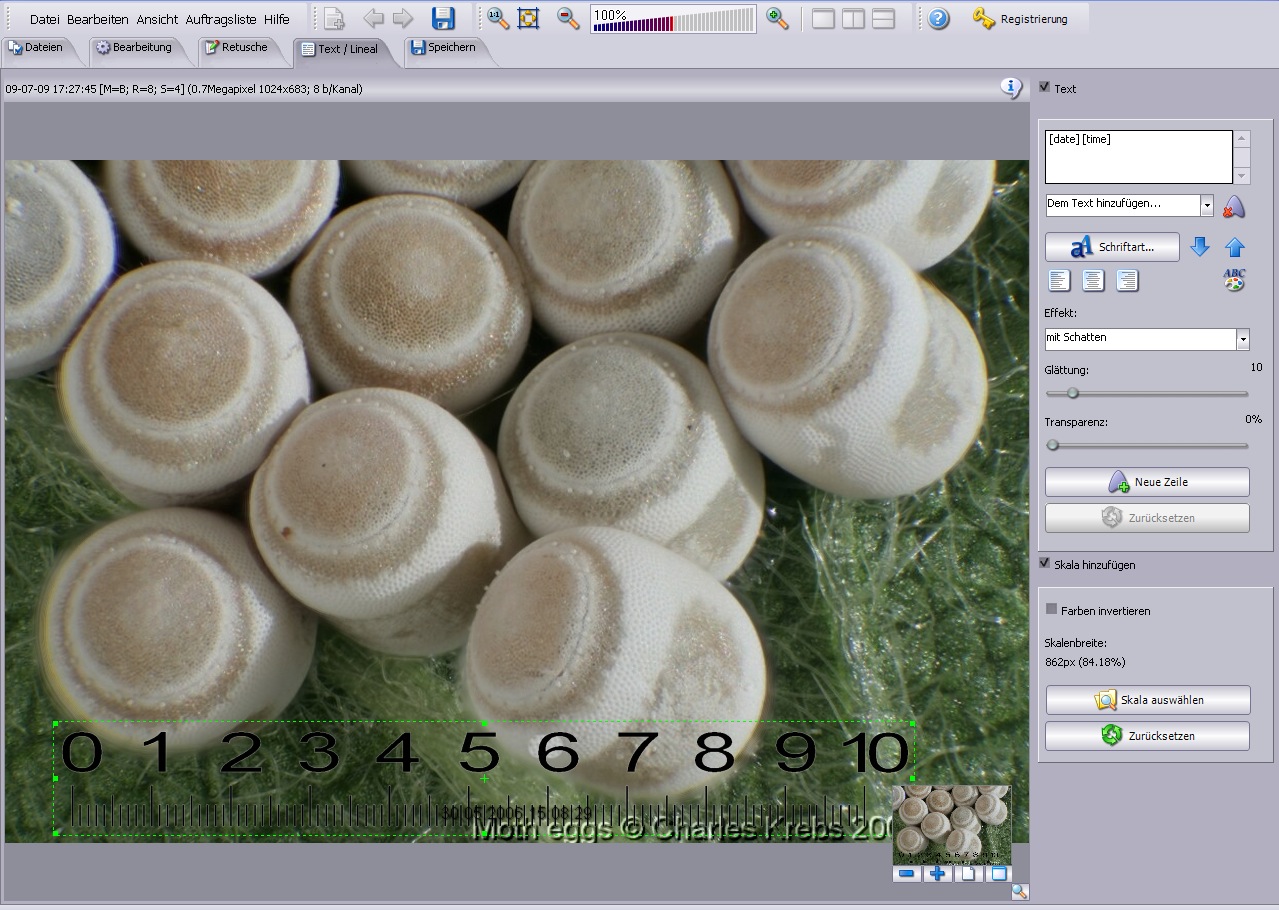Click the delete text line icon
Image resolution: width=1279 pixels, height=910 pixels.
click(x=1234, y=206)
